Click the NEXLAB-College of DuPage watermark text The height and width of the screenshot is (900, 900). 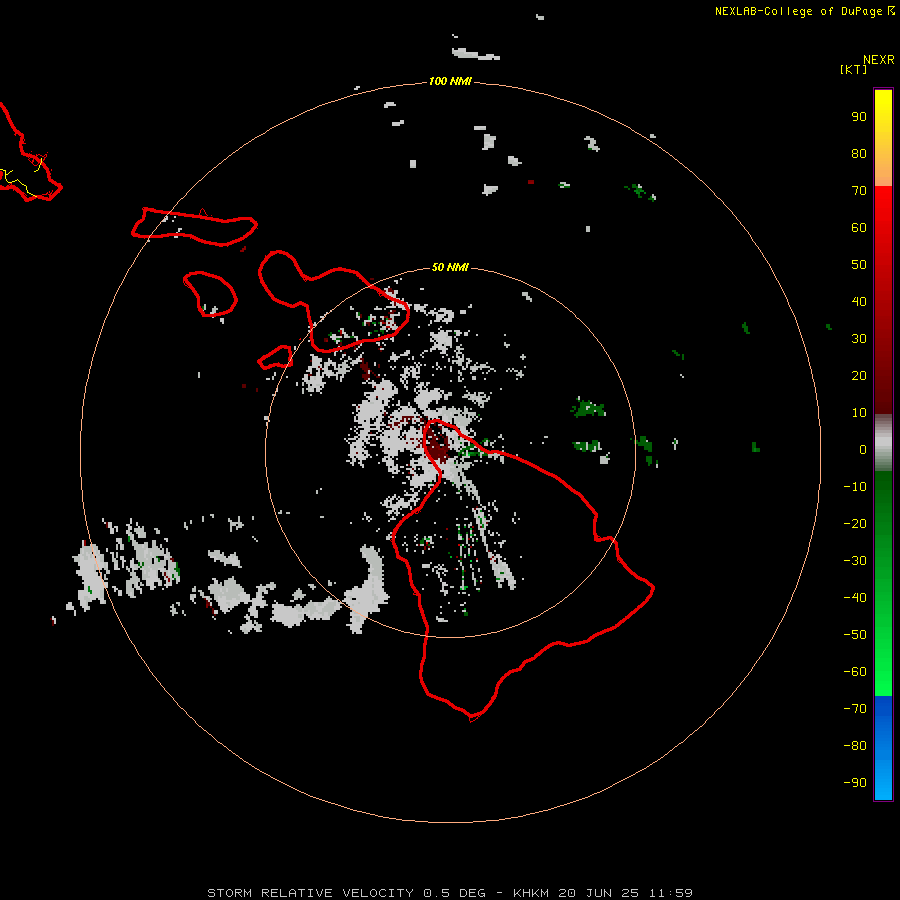click(798, 11)
